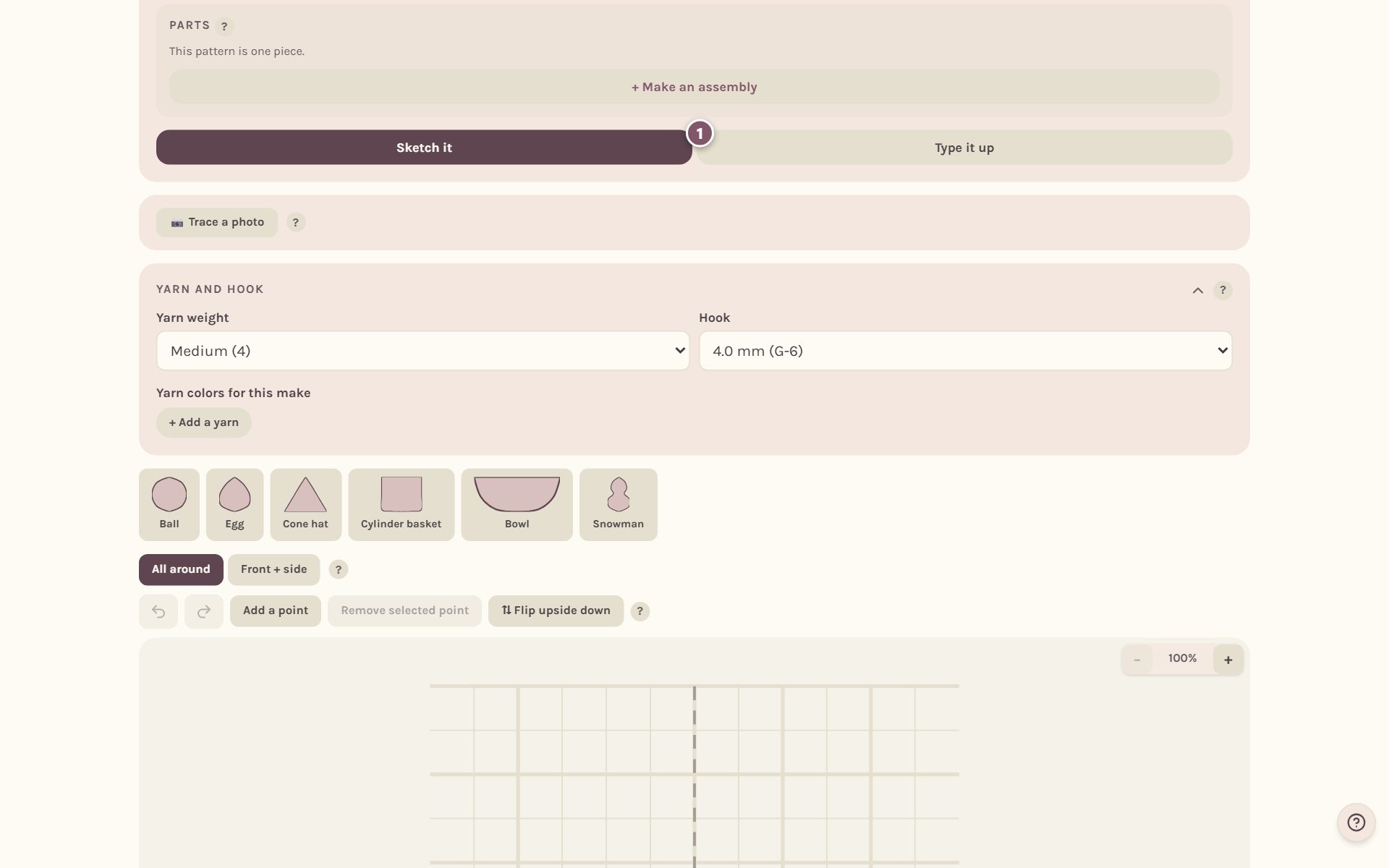Click the undo arrow button

click(158, 612)
